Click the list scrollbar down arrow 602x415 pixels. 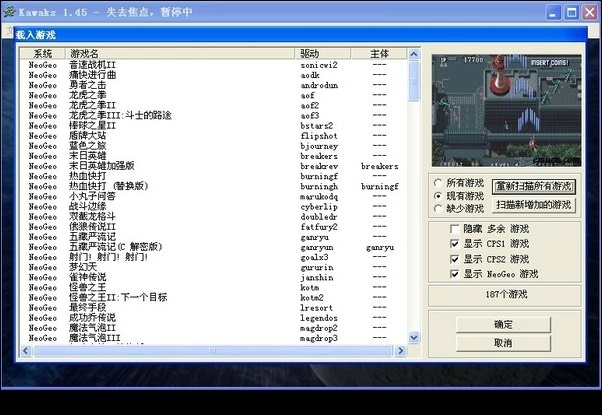coord(413,337)
